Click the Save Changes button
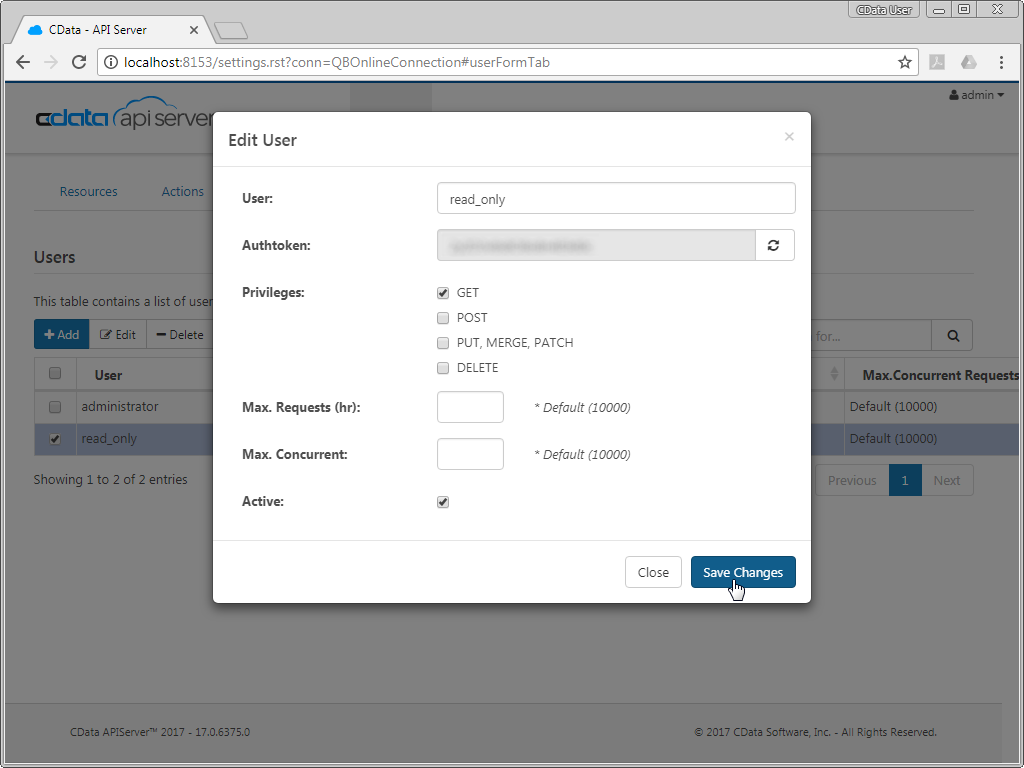This screenshot has width=1024, height=768. [x=742, y=572]
